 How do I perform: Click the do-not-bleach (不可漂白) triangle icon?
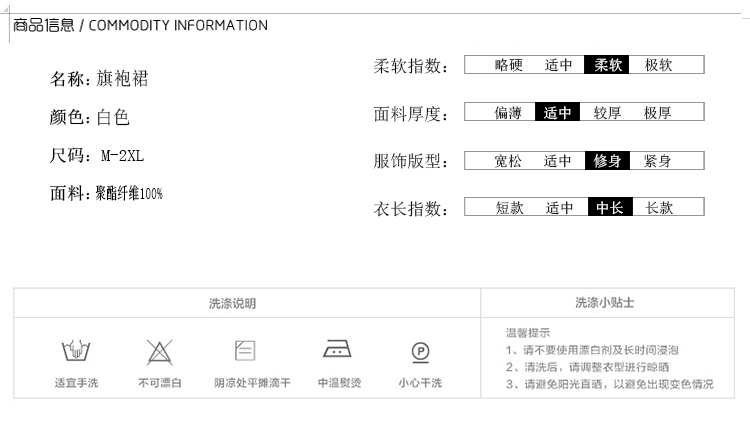click(x=159, y=352)
